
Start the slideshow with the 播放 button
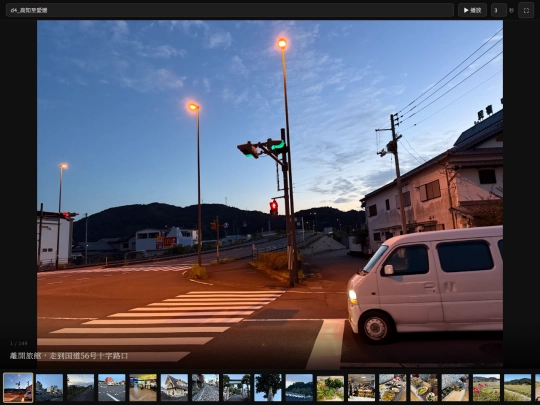point(472,10)
